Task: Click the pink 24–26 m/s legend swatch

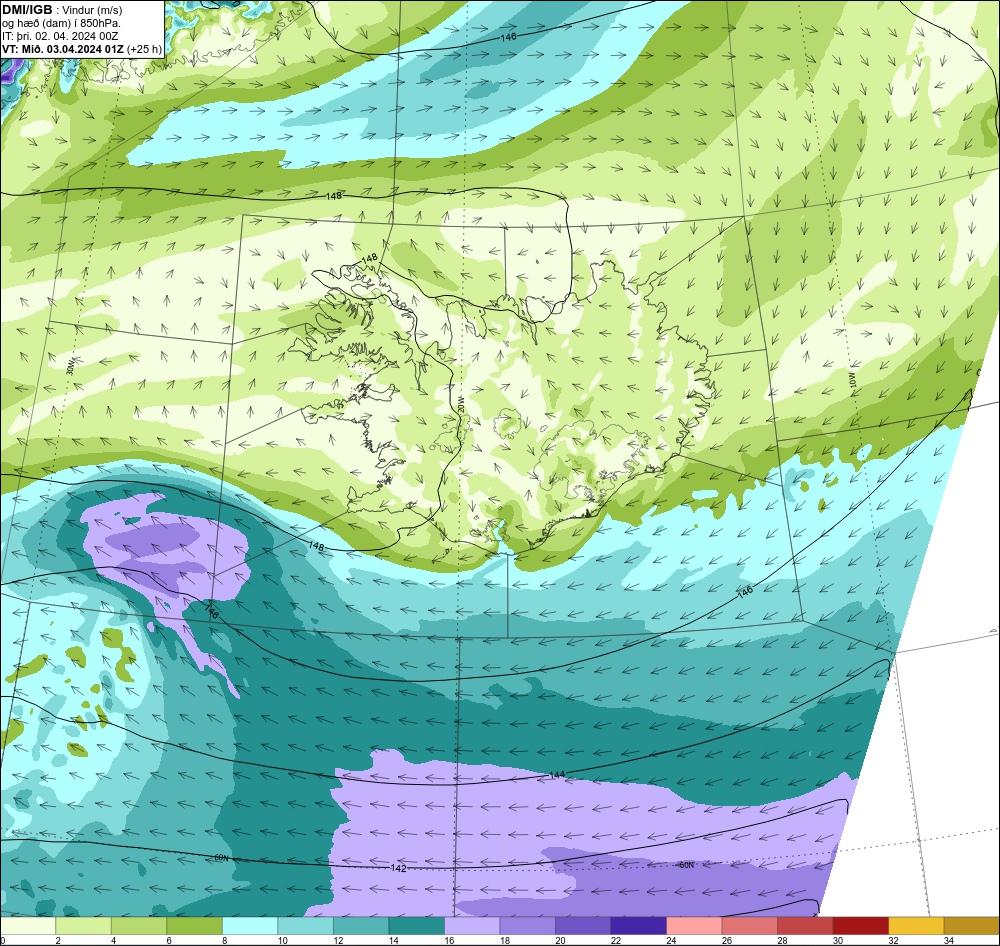Action: tap(694, 925)
